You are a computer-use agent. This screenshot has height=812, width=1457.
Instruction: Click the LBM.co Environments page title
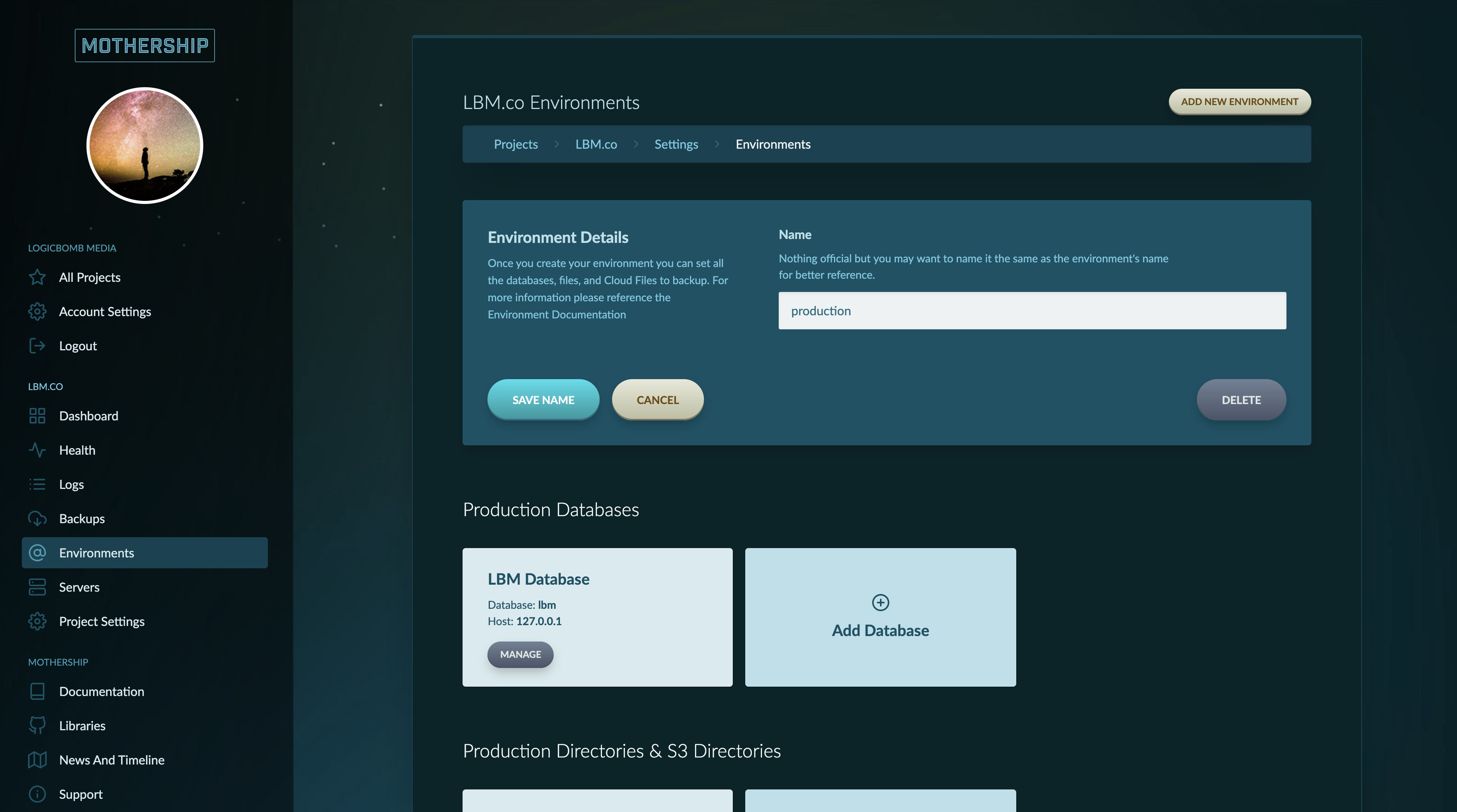point(551,102)
